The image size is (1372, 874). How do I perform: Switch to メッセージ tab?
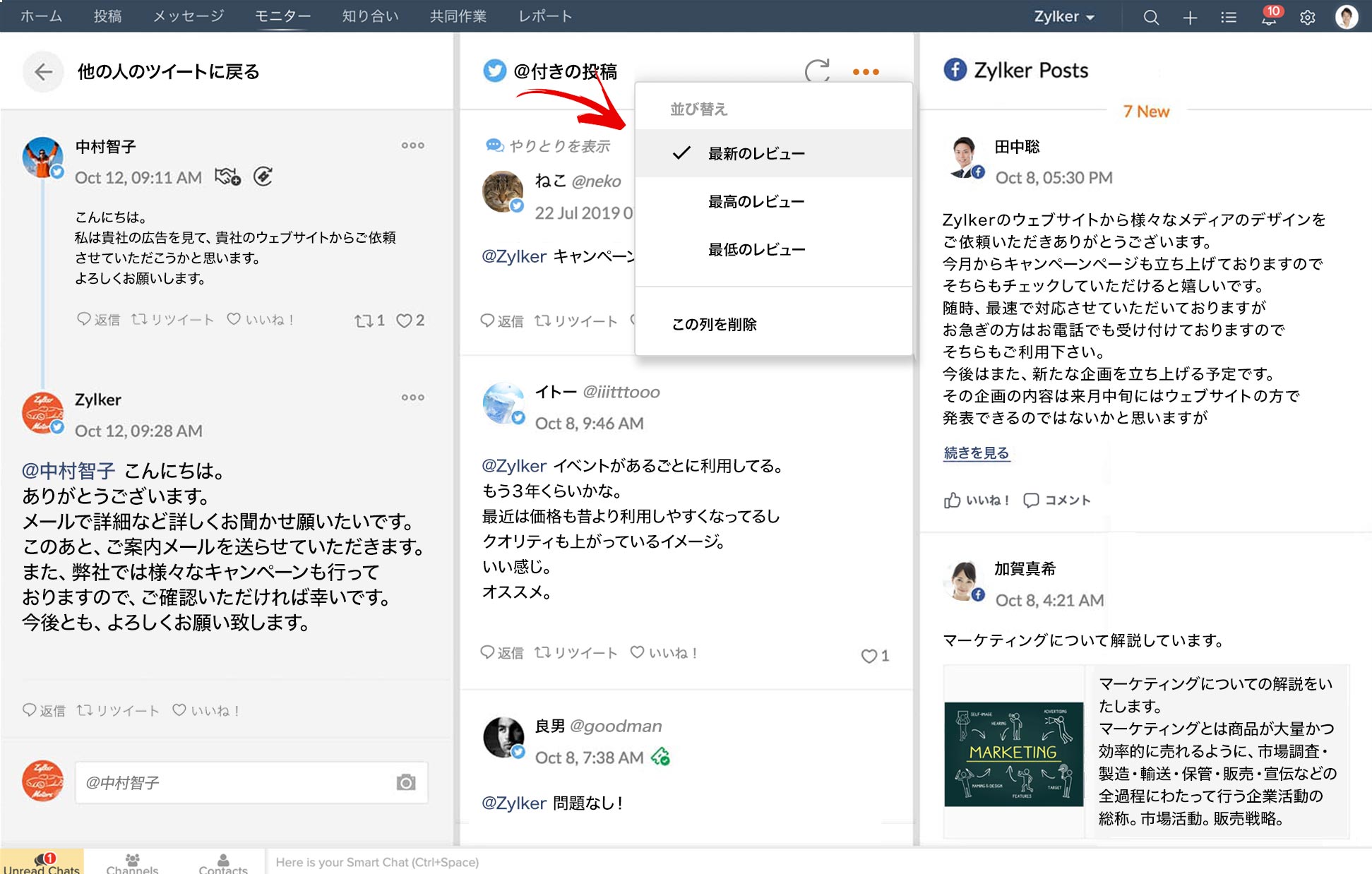pos(189,16)
